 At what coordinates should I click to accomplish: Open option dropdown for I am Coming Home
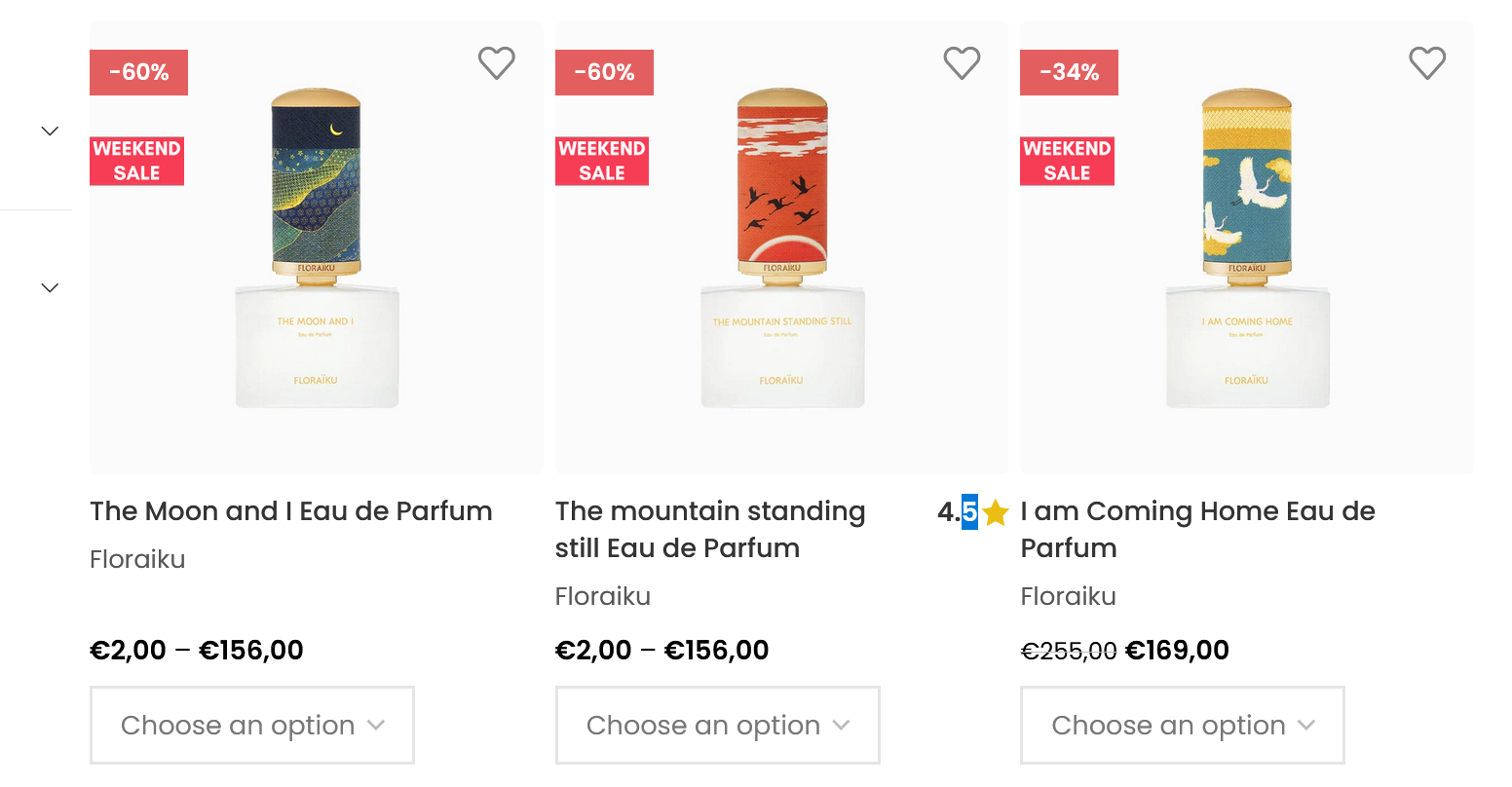coord(1183,725)
